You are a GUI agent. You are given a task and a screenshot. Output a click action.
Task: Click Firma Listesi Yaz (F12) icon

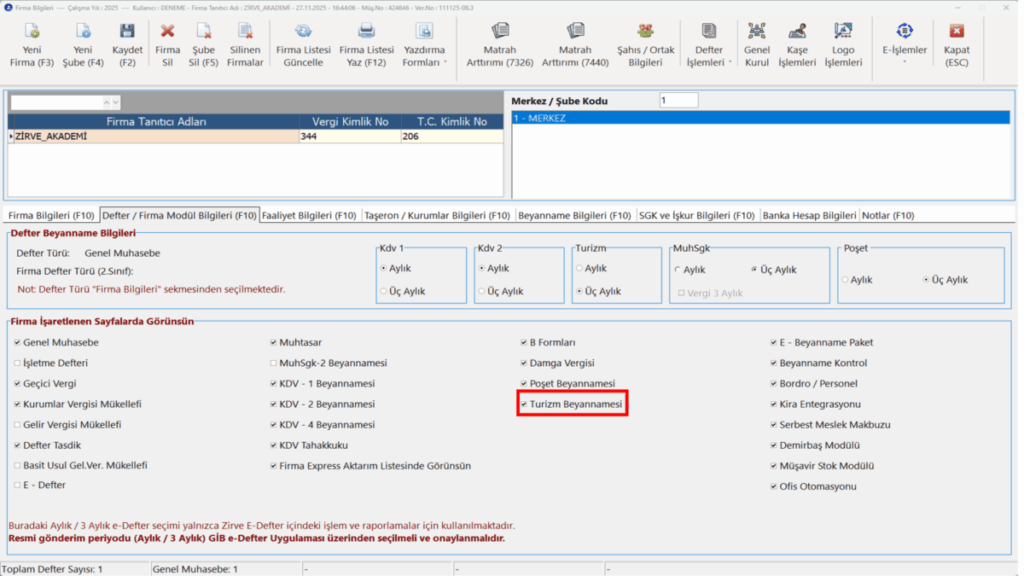point(366,31)
